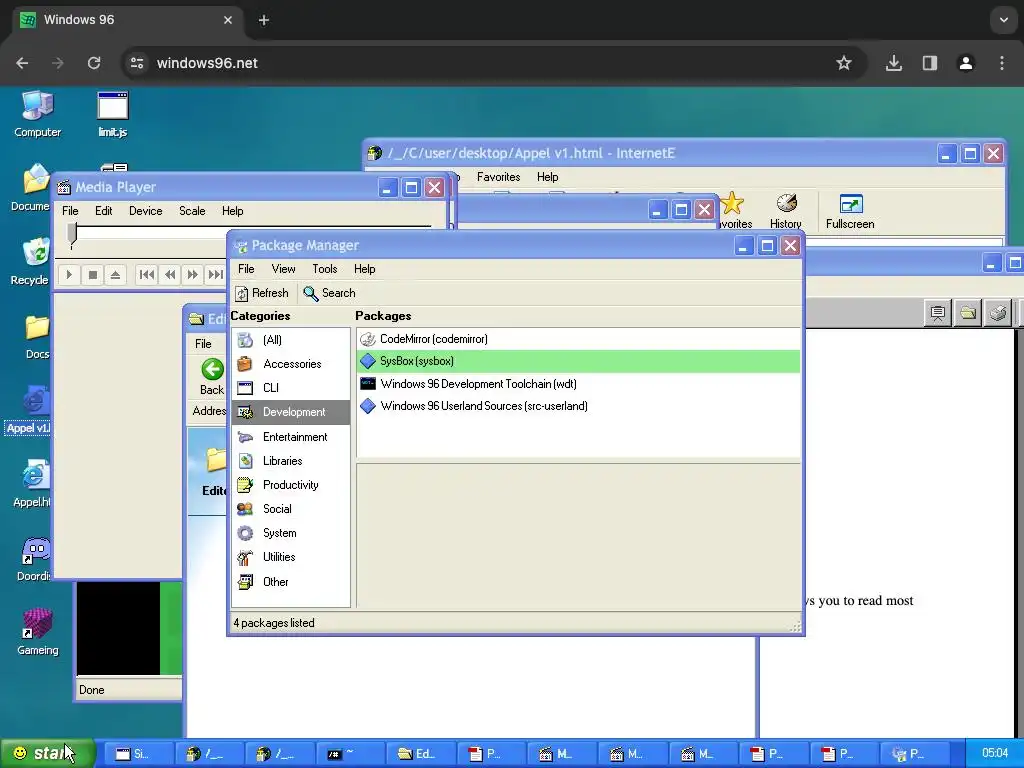Select the CLI category
Screen dimensions: 1024x768
[x=291, y=388]
